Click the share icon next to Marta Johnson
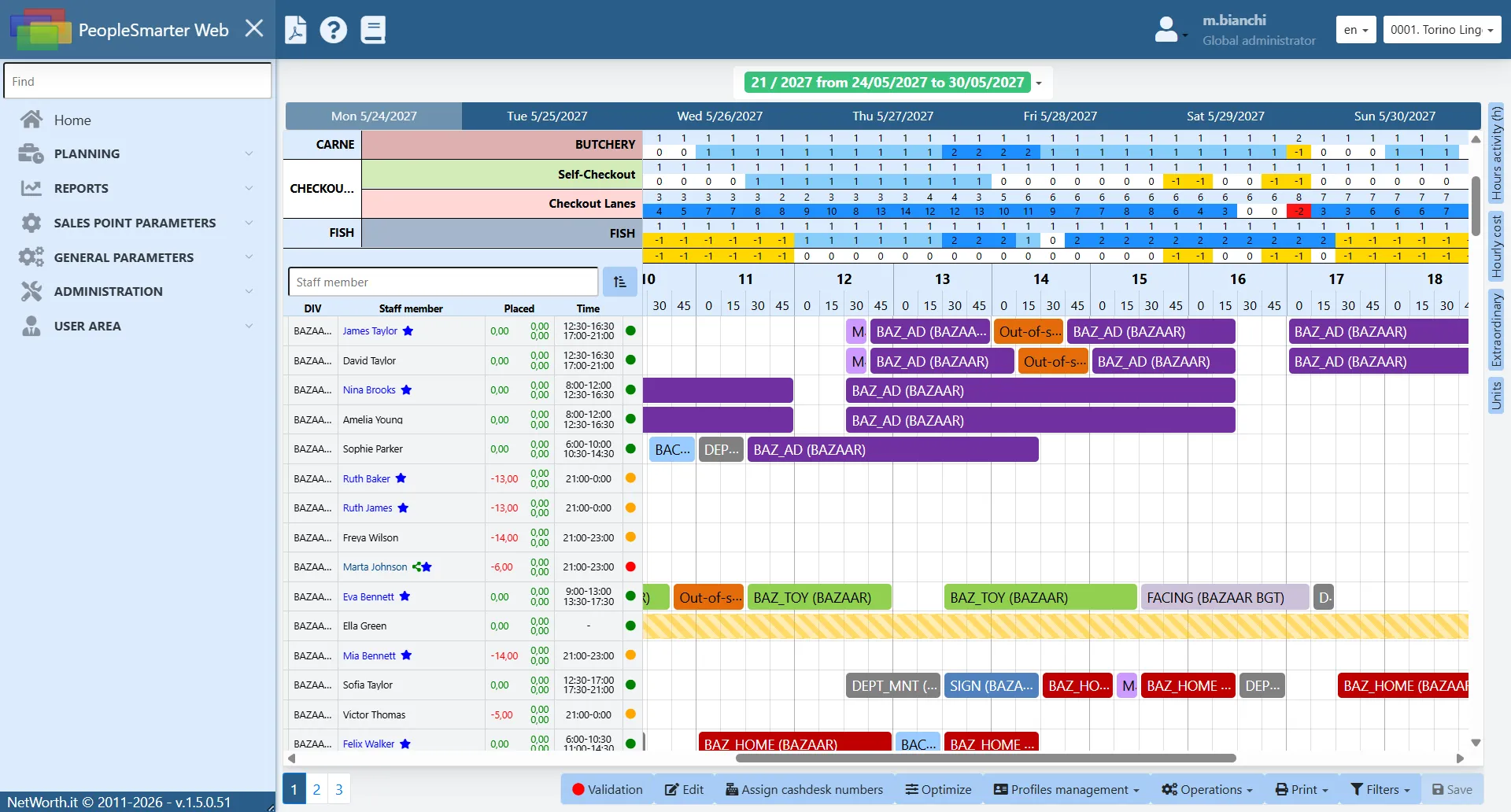Image resolution: width=1511 pixels, height=812 pixels. pyautogui.click(x=416, y=567)
